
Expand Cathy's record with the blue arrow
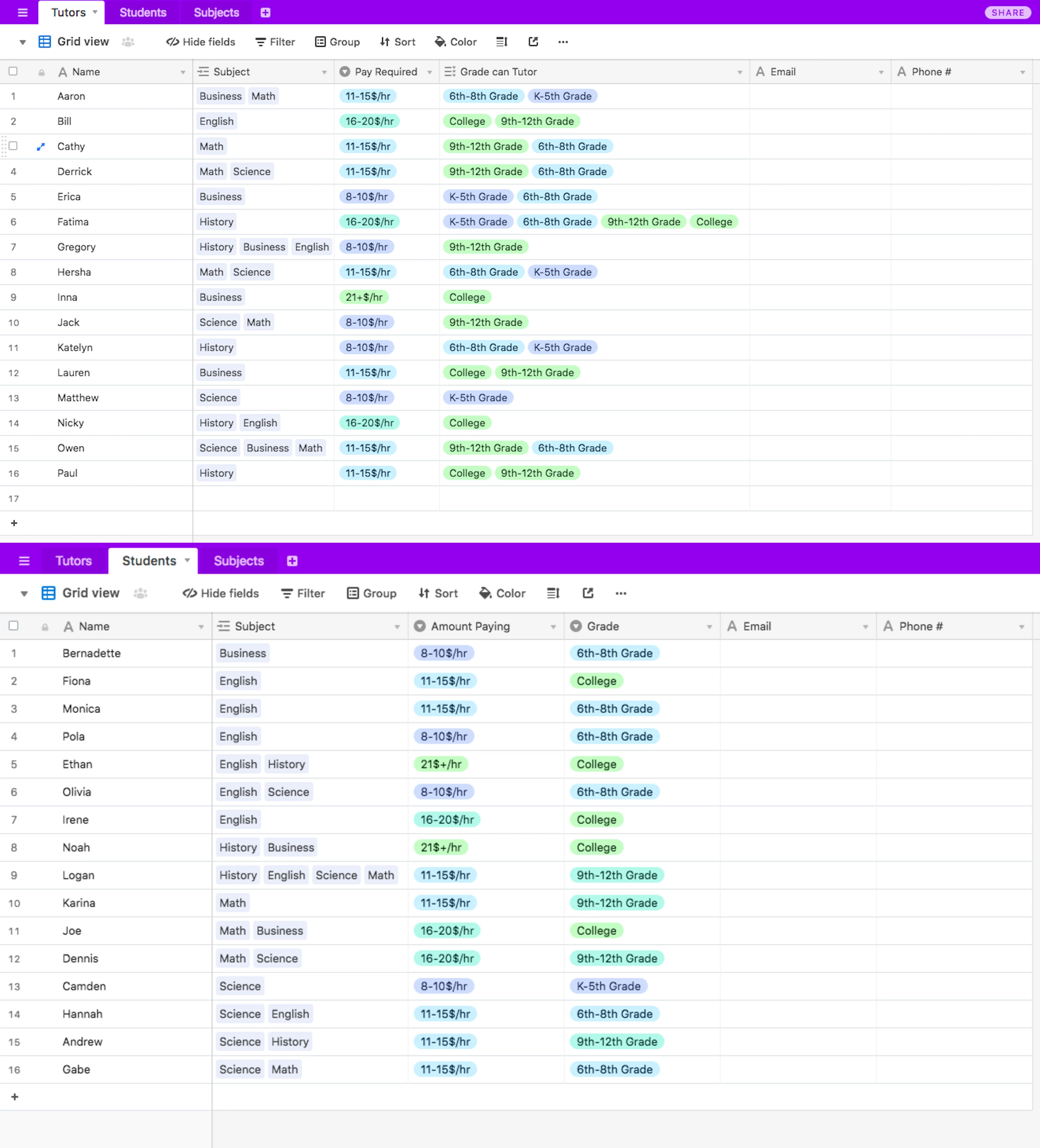[x=40, y=146]
